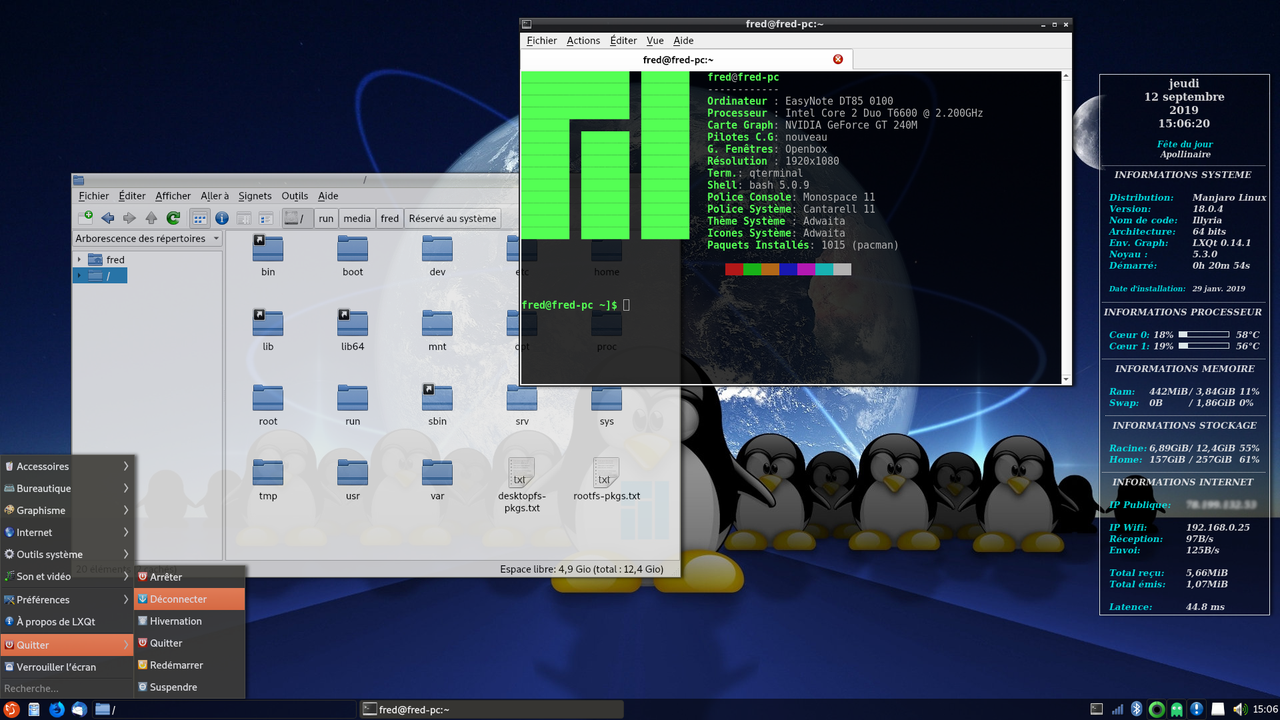Viewport: 1280px width, 720px height.
Task: Select the 'rootfs-pkgs.txt' file
Action: click(606, 481)
